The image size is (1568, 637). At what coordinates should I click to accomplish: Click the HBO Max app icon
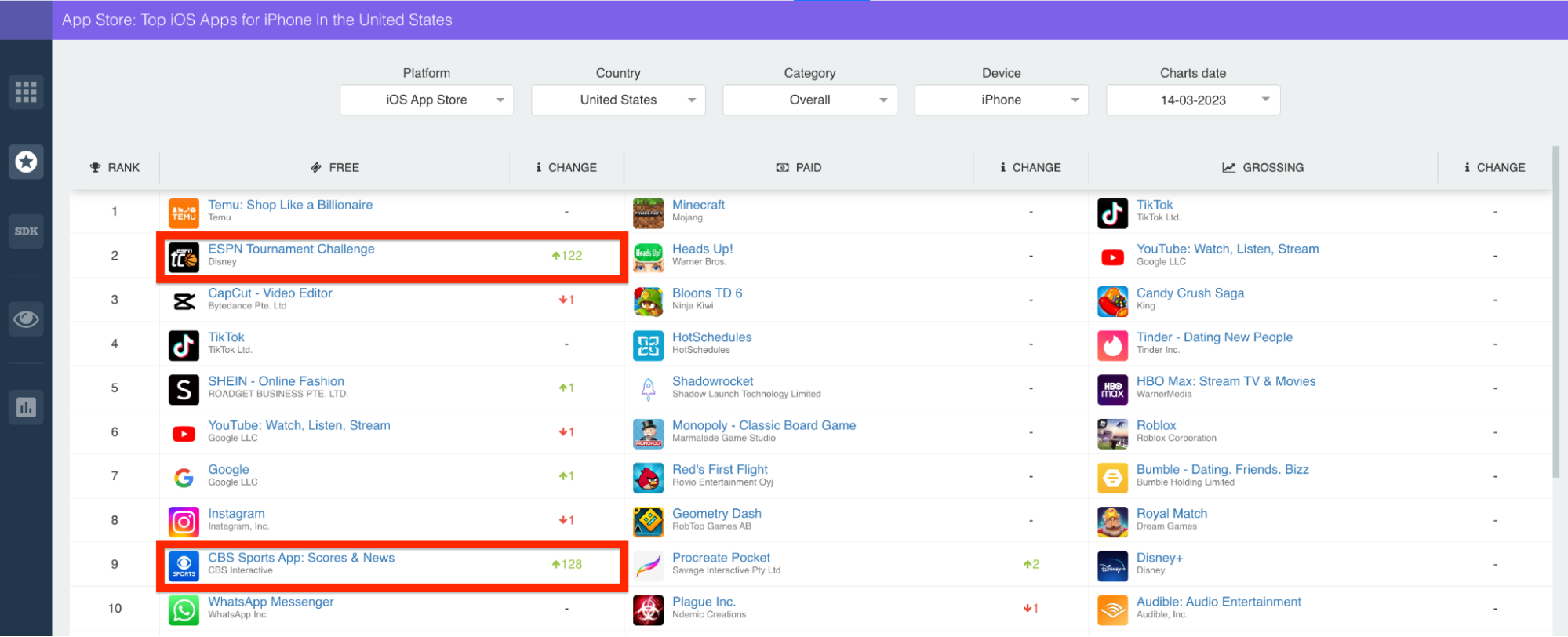1112,389
